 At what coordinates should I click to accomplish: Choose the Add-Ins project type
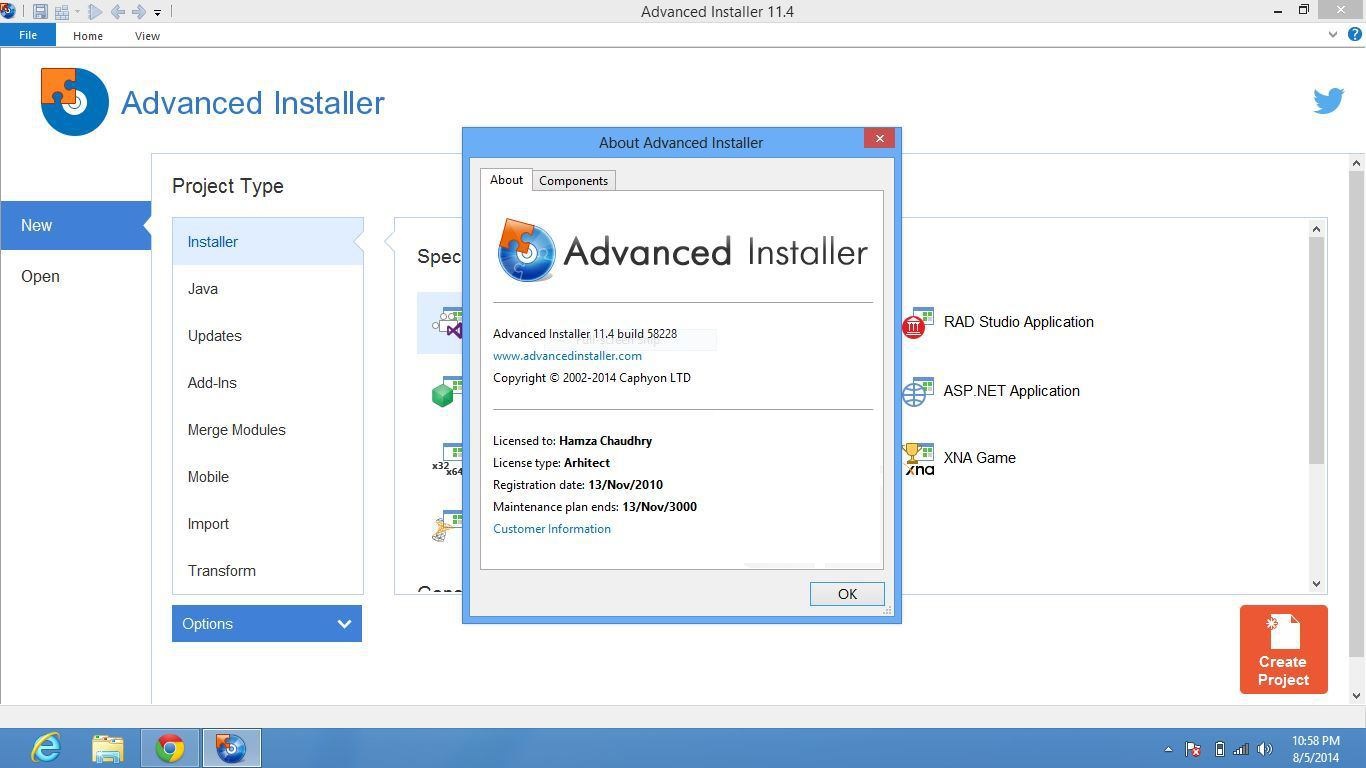(x=267, y=383)
